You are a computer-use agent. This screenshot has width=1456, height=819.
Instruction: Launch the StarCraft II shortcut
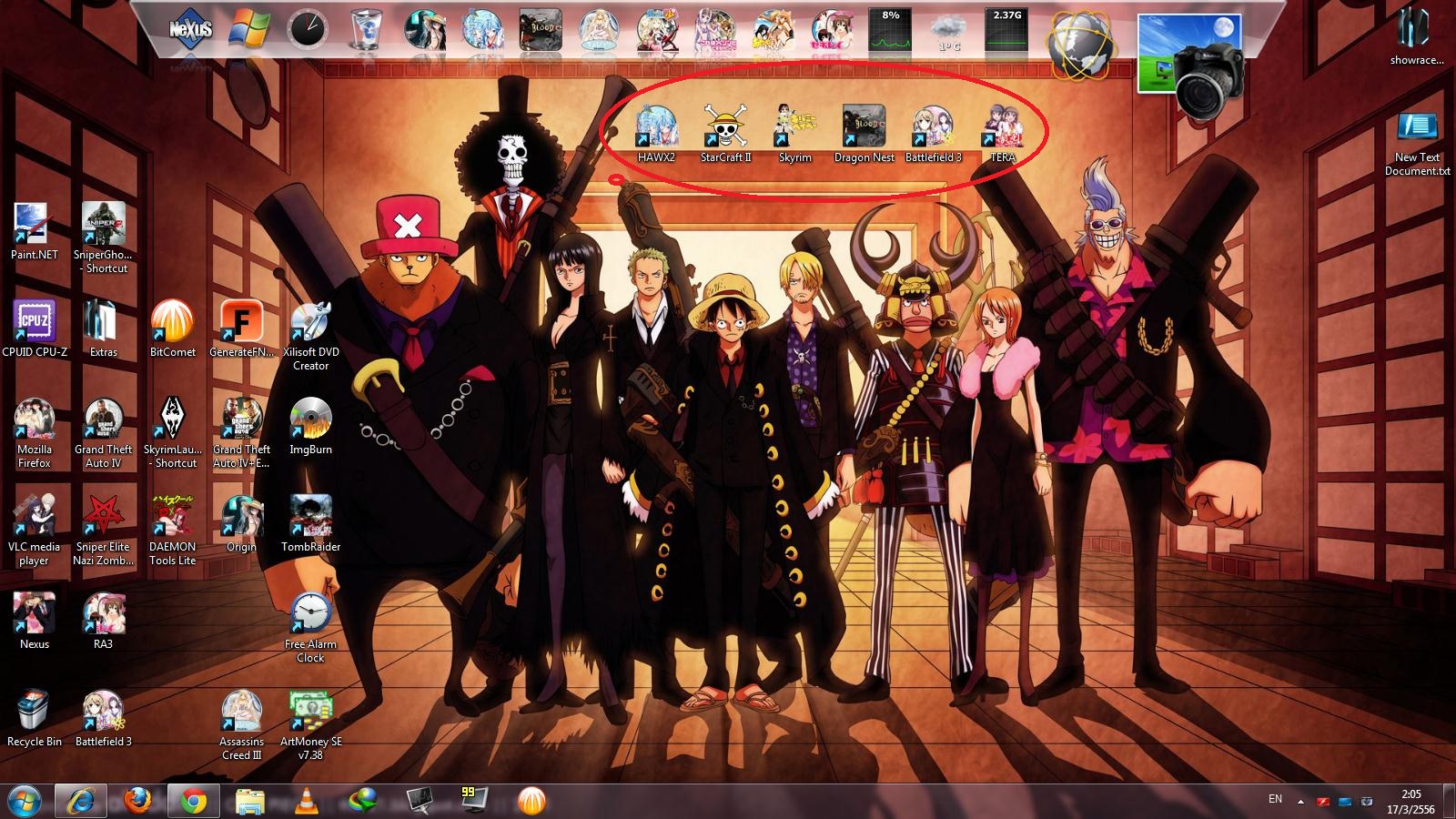[725, 134]
